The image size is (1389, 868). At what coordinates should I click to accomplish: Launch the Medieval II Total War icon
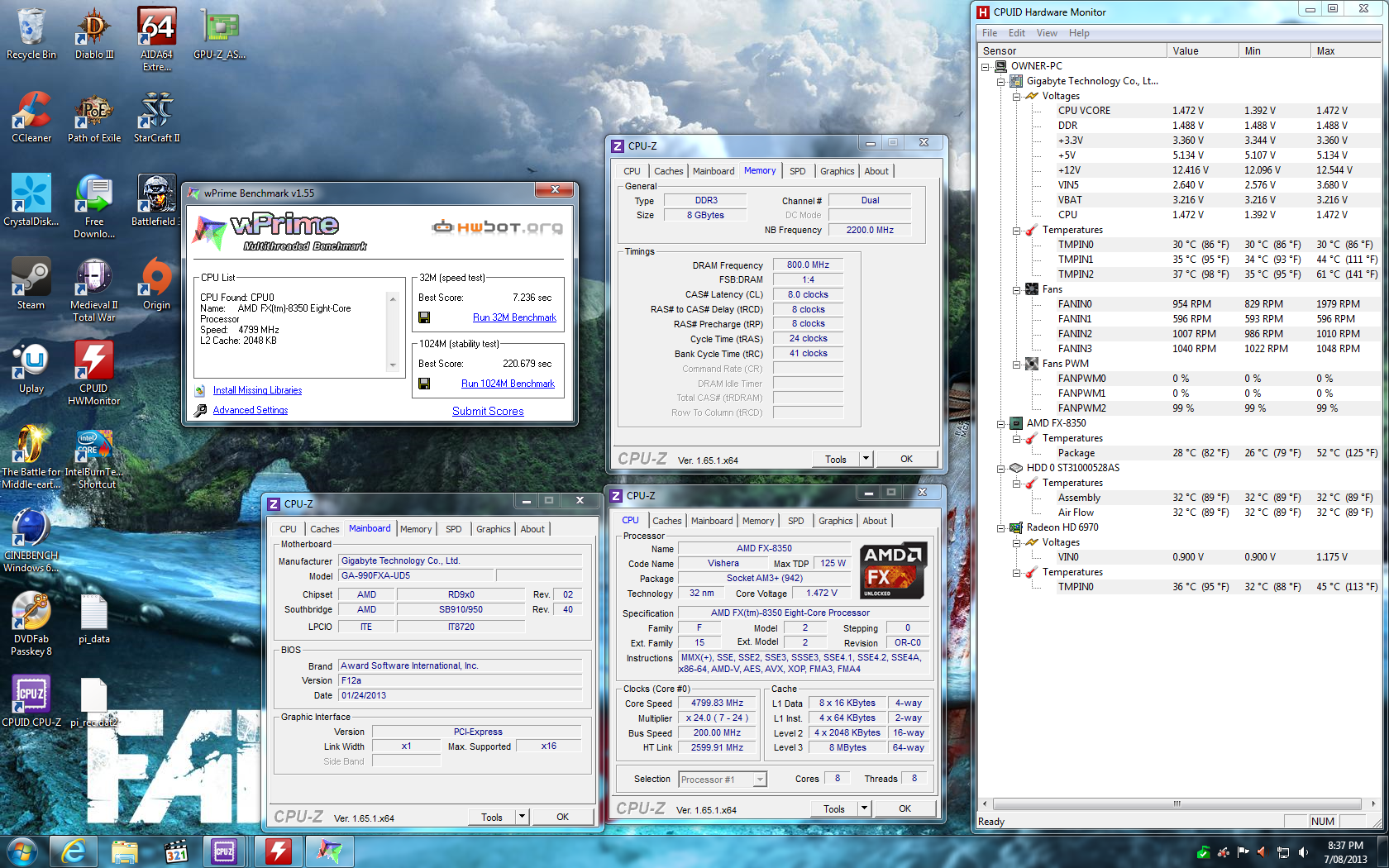94,289
